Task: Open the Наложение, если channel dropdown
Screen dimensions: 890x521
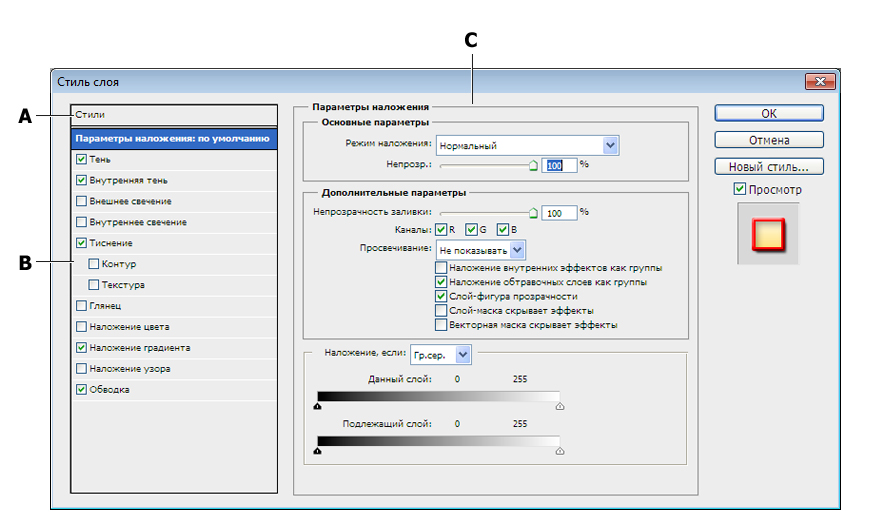Action: point(440,355)
